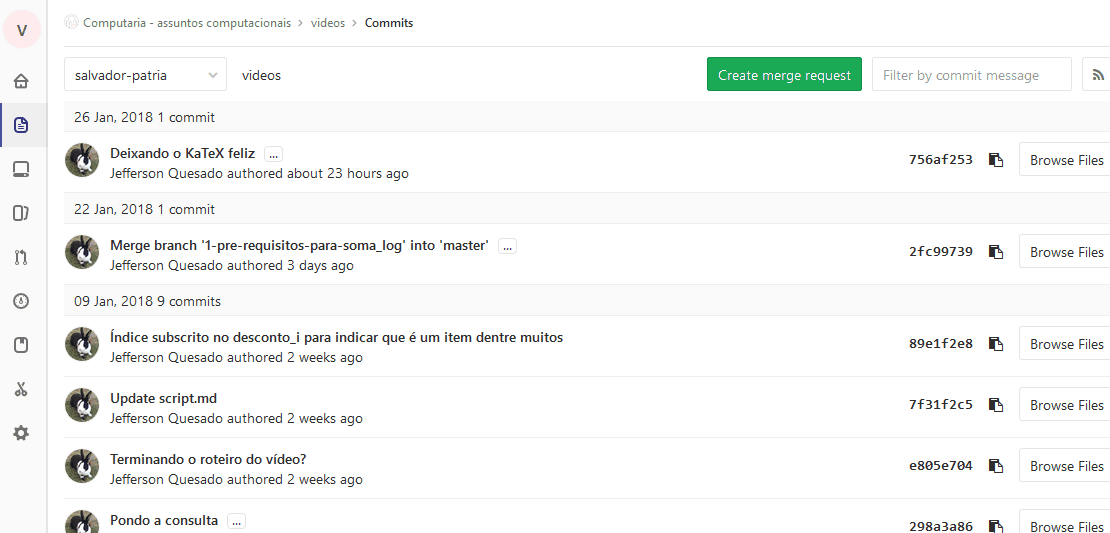The image size is (1110, 533).
Task: Open the Settings gear sidebar icon
Action: click(x=21, y=433)
